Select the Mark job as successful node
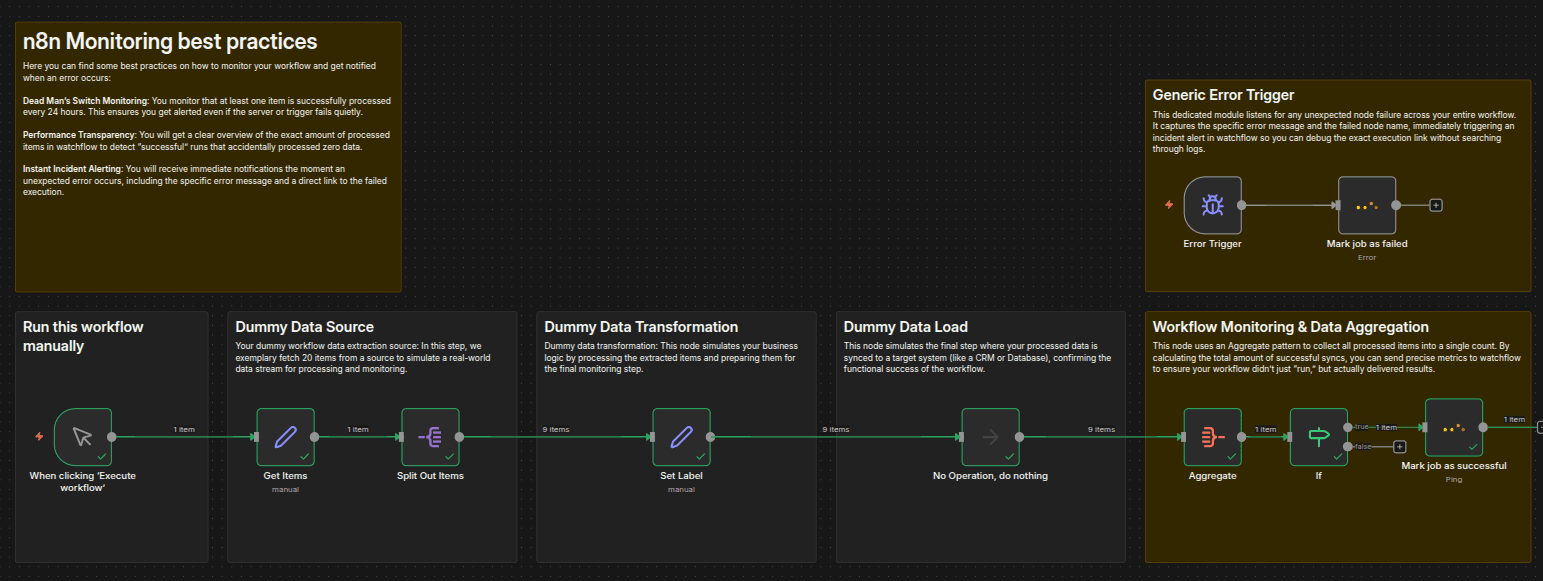Viewport: 1543px width, 581px height. pos(1453,428)
